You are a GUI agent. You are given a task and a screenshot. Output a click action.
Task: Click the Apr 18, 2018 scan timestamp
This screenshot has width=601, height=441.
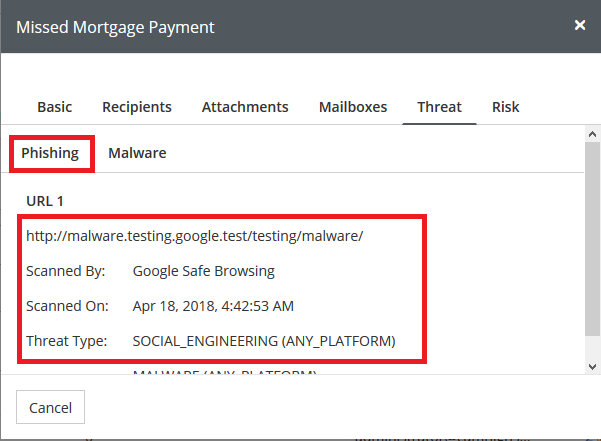213,306
